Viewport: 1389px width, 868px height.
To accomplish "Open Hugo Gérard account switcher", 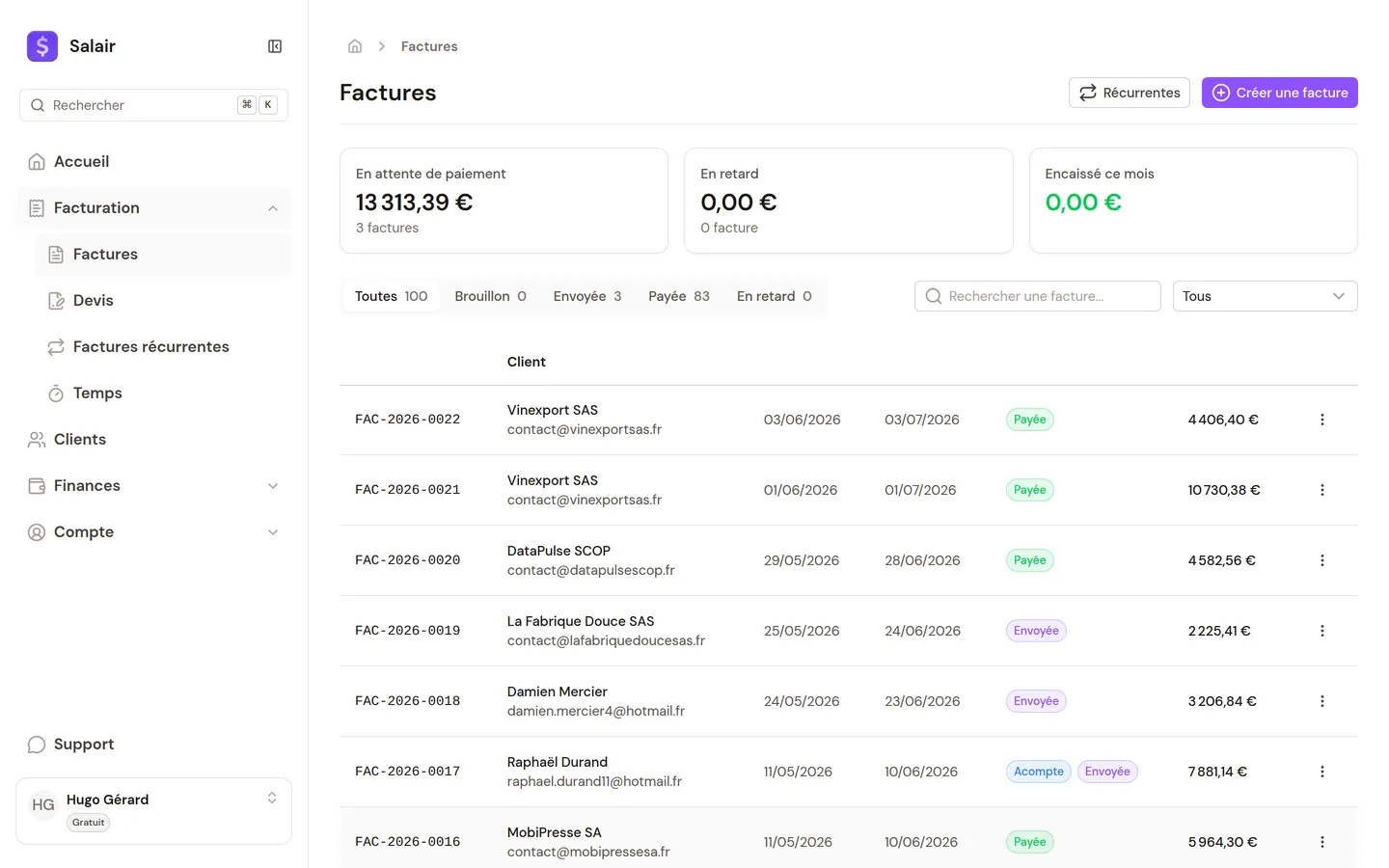I will 154,811.
